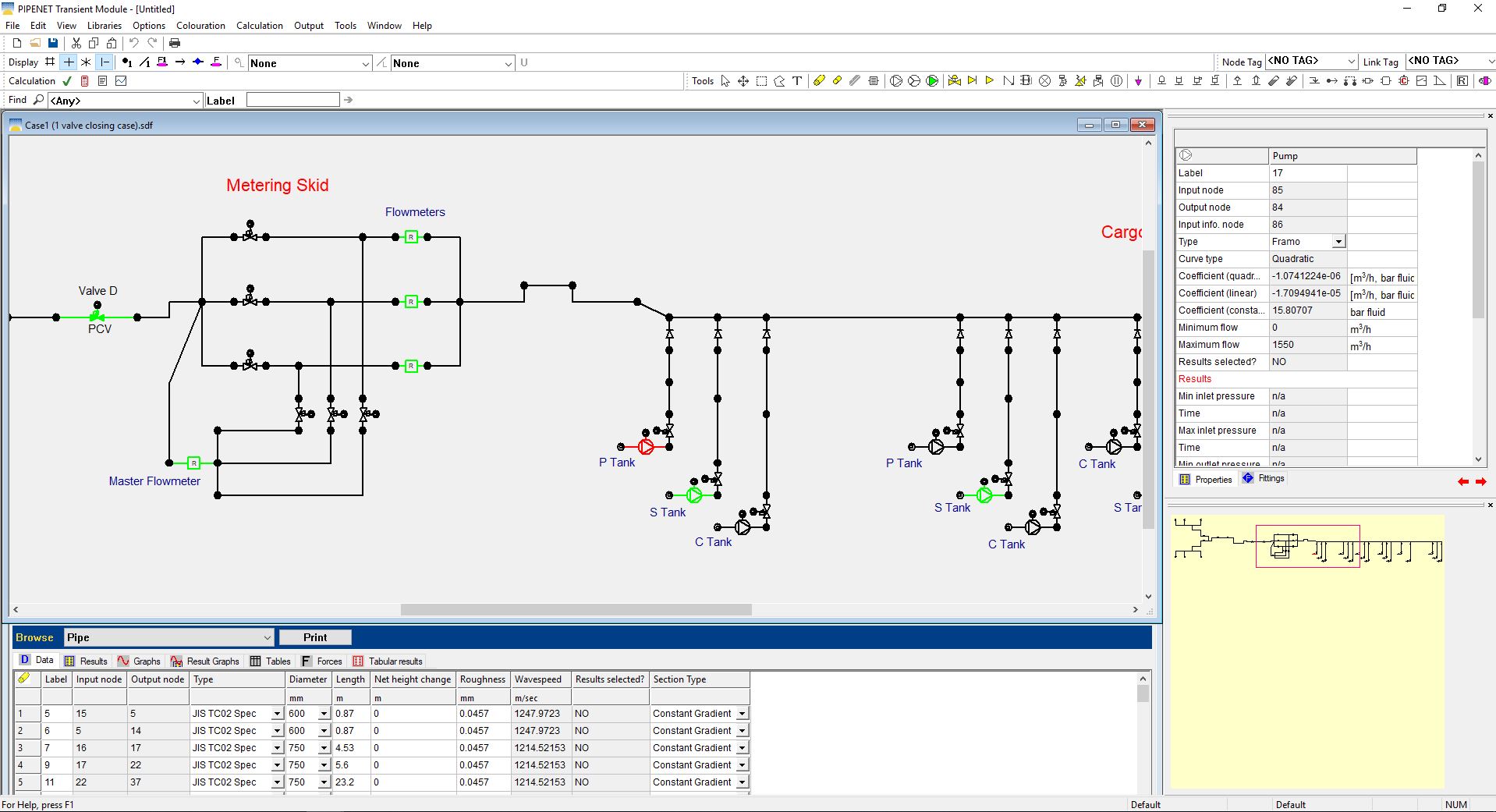
Task: Open Section Type dropdown for pipe label 6
Action: pos(743,731)
